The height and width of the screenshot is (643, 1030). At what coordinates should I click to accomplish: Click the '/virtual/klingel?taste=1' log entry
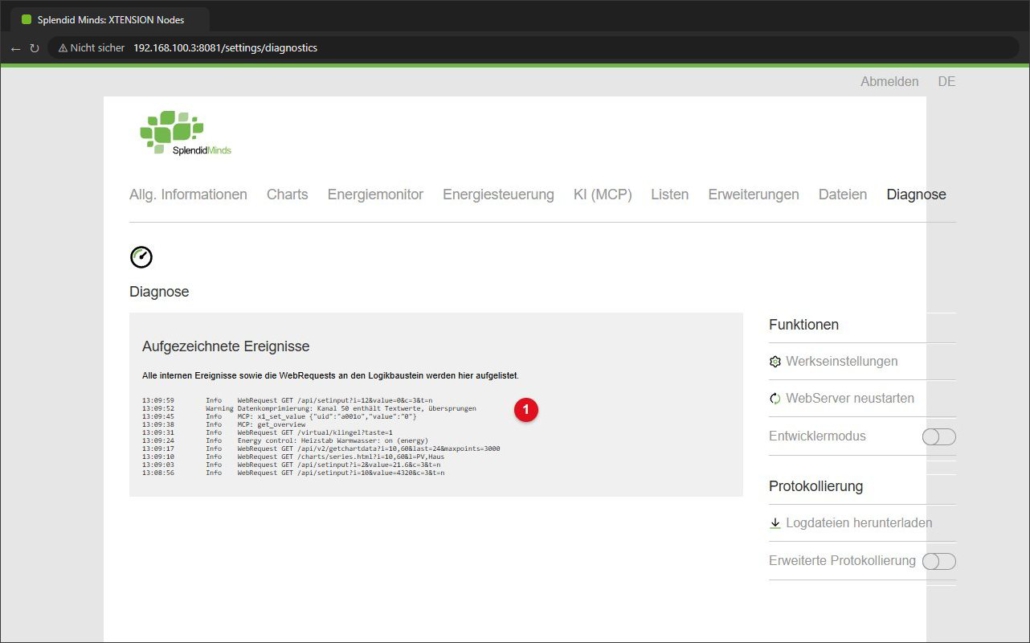click(x=267, y=433)
